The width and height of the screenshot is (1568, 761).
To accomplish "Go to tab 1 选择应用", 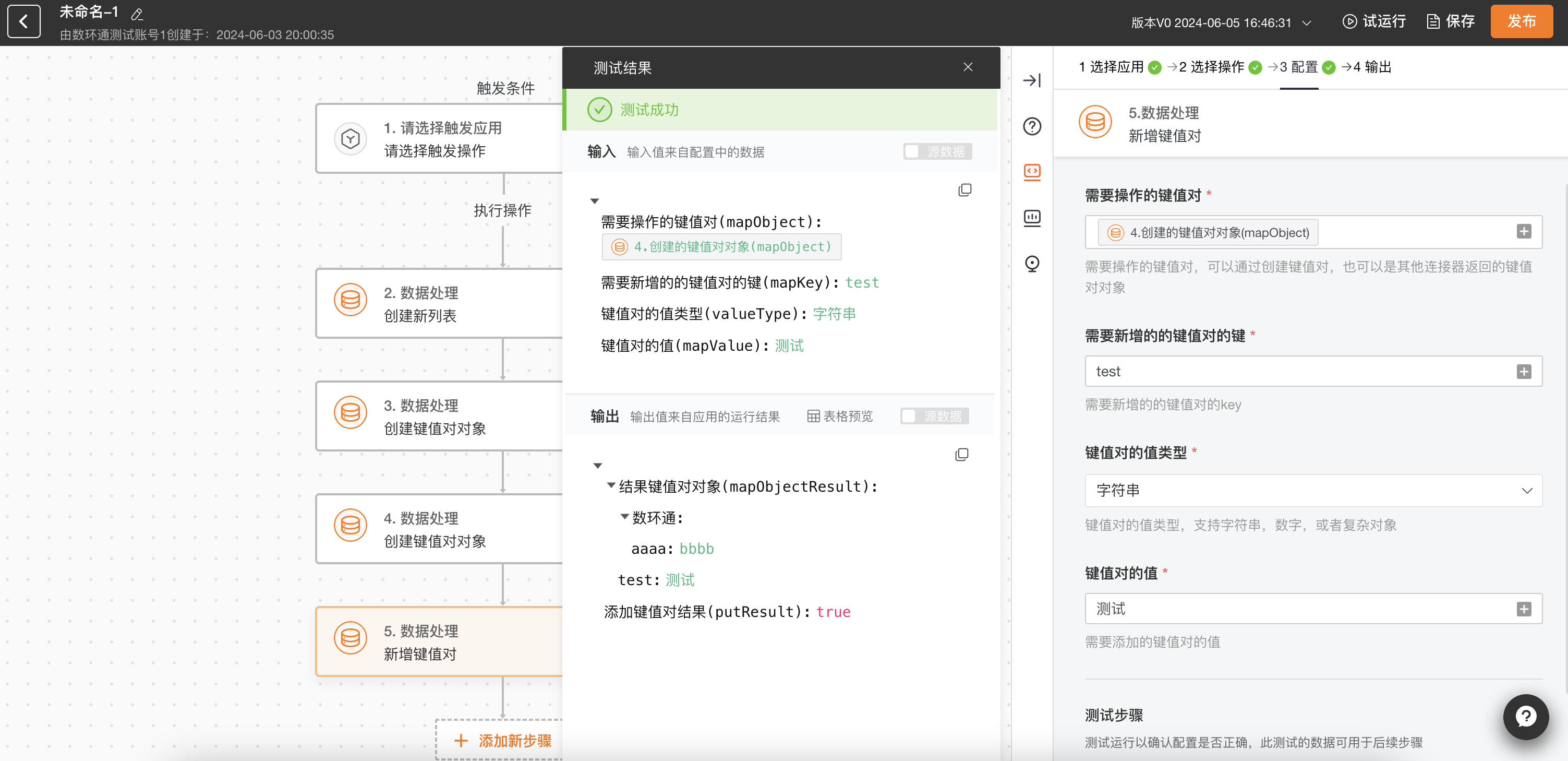I will [1119, 67].
